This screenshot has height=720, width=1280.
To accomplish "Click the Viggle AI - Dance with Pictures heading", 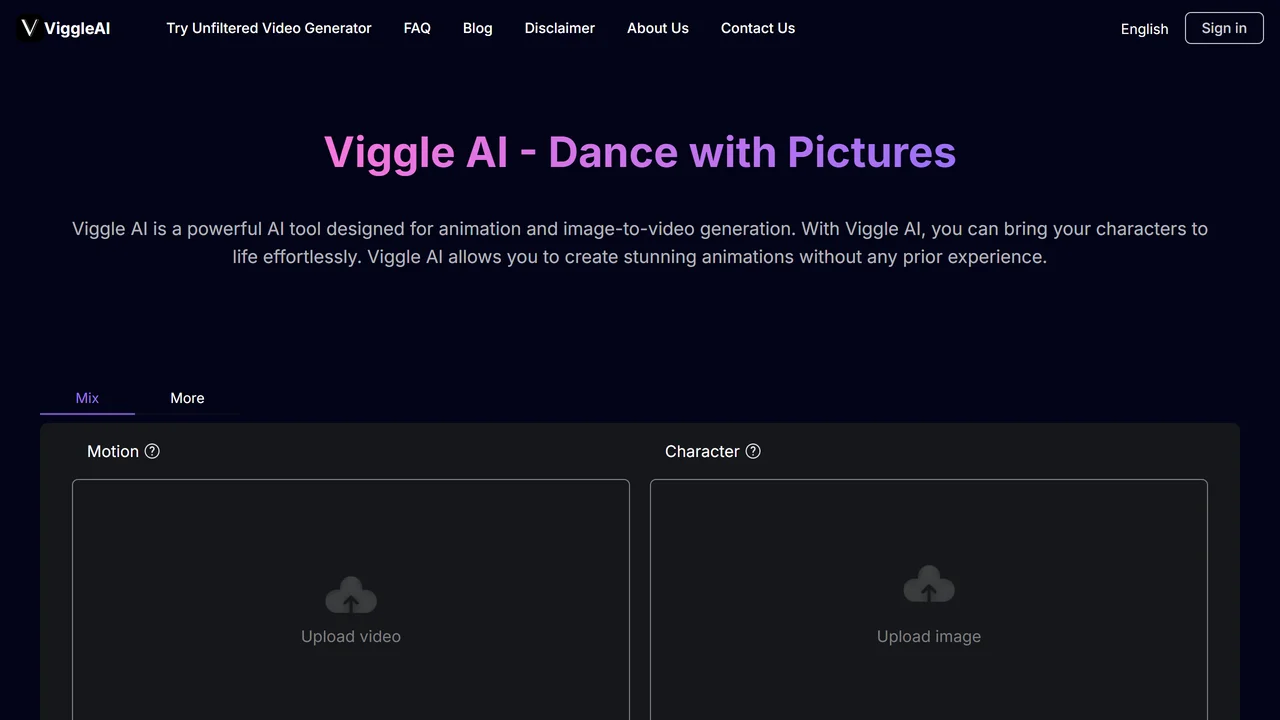I will pyautogui.click(x=640, y=152).
